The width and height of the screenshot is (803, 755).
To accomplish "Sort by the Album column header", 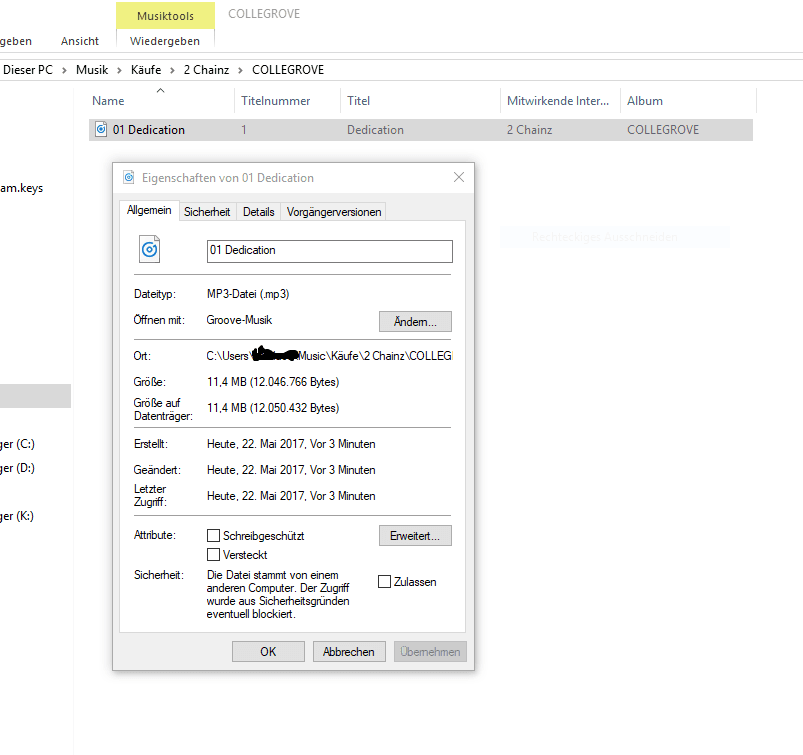I will [689, 101].
